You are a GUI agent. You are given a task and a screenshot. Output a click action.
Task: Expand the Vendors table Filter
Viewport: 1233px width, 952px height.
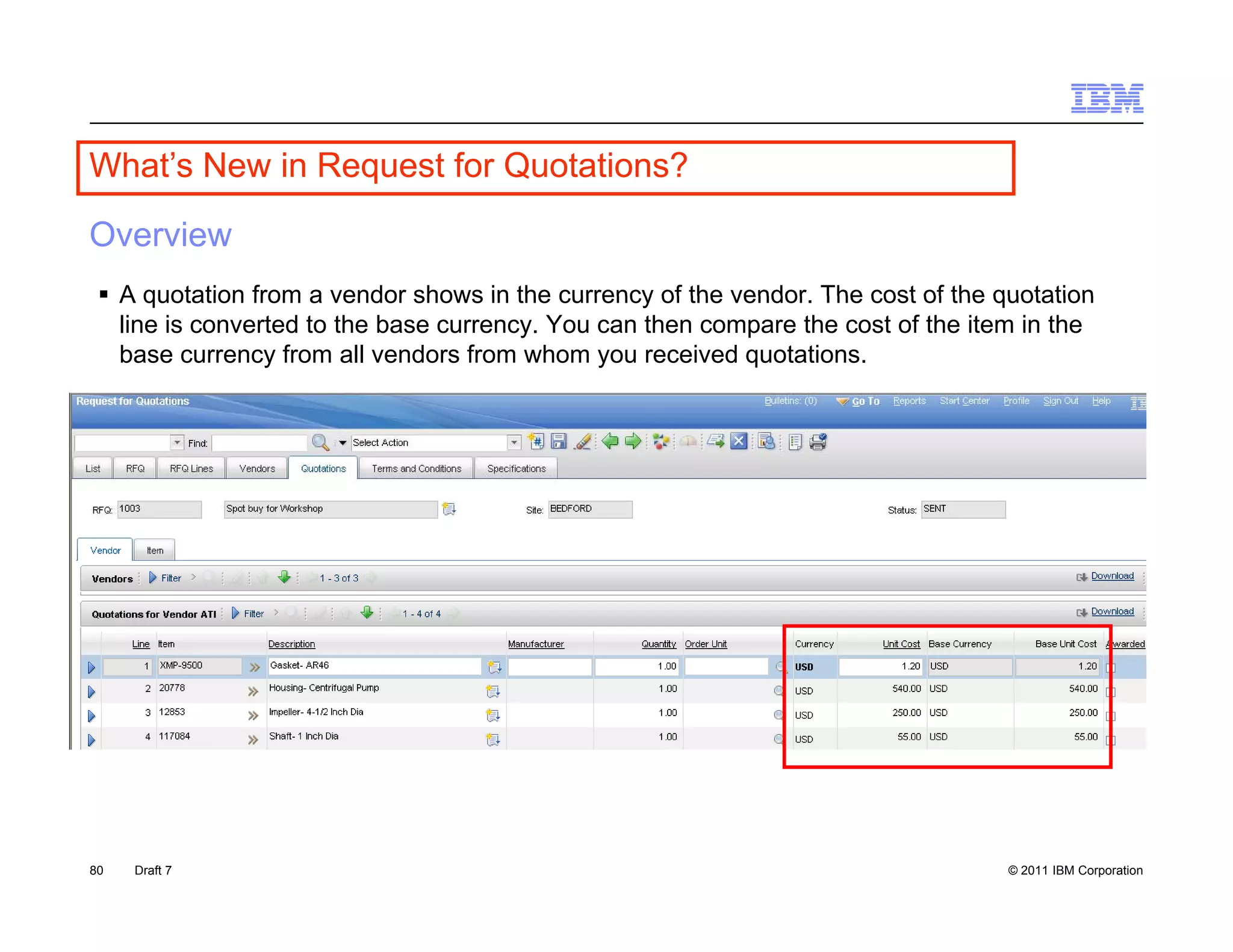pyautogui.click(x=164, y=578)
